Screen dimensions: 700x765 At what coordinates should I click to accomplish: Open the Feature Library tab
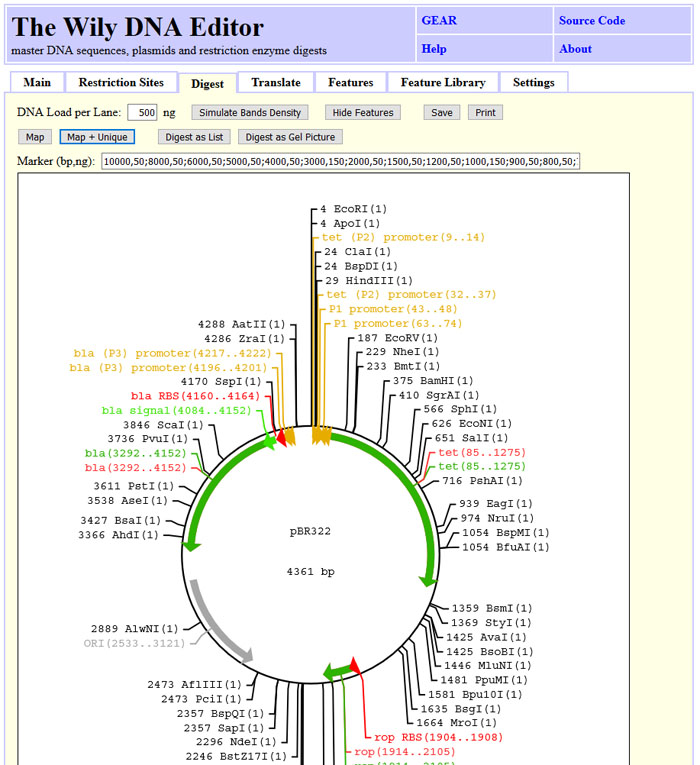(x=443, y=82)
